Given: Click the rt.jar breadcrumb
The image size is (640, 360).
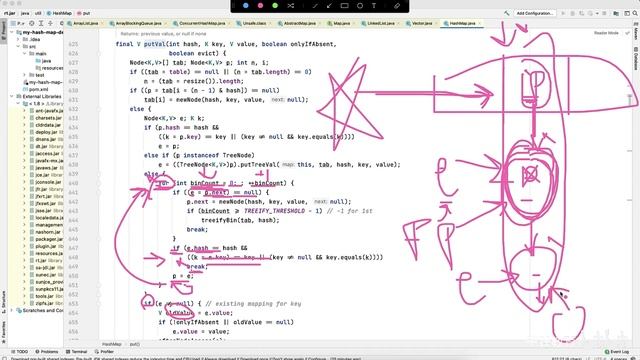Looking at the screenshot, I should pyautogui.click(x=10, y=13).
